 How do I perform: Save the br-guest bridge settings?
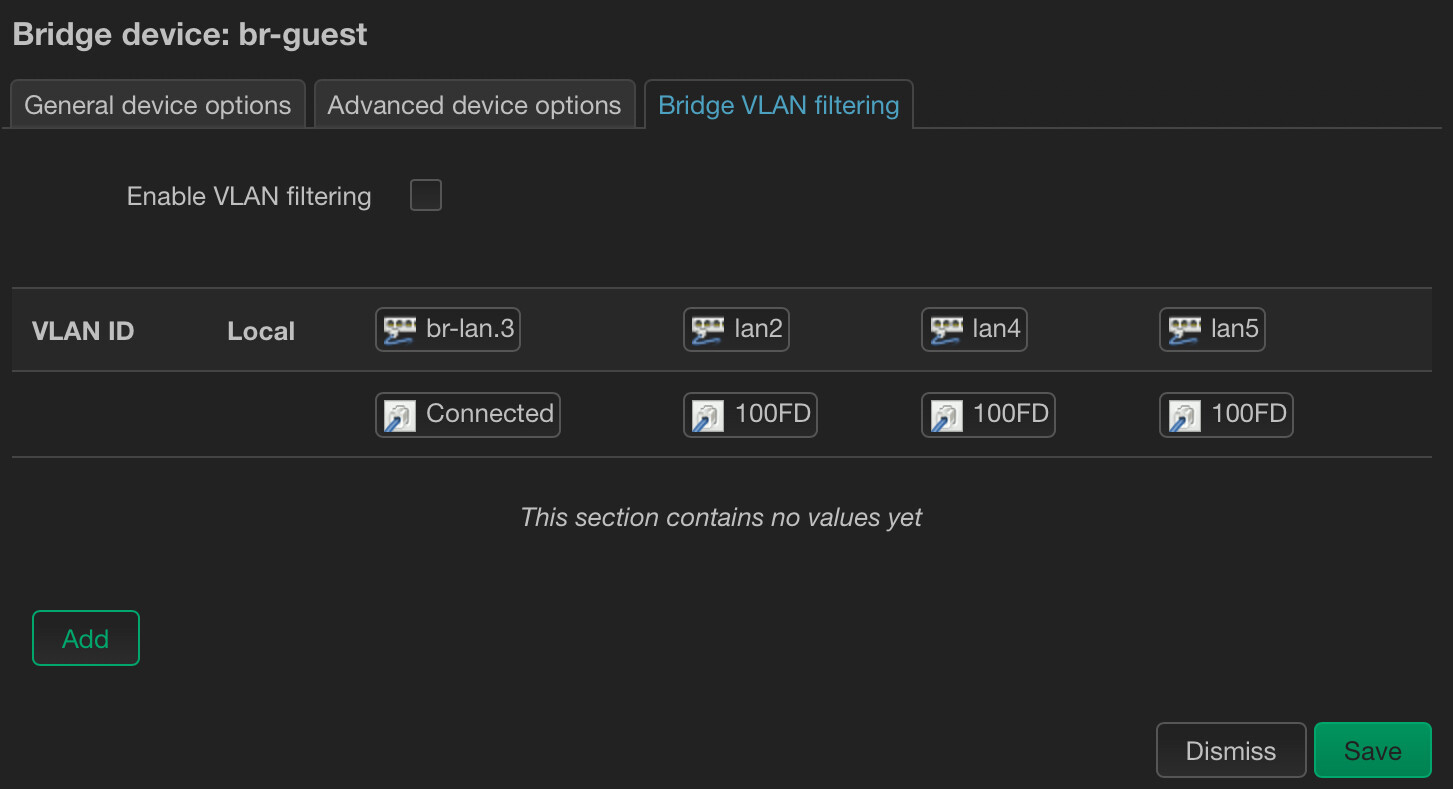1372,750
